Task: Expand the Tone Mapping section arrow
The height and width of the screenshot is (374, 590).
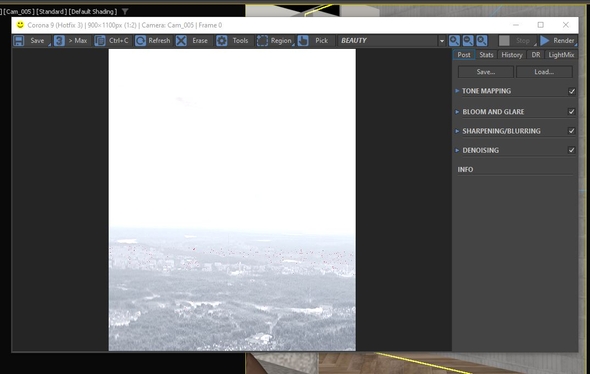Action: (x=457, y=91)
